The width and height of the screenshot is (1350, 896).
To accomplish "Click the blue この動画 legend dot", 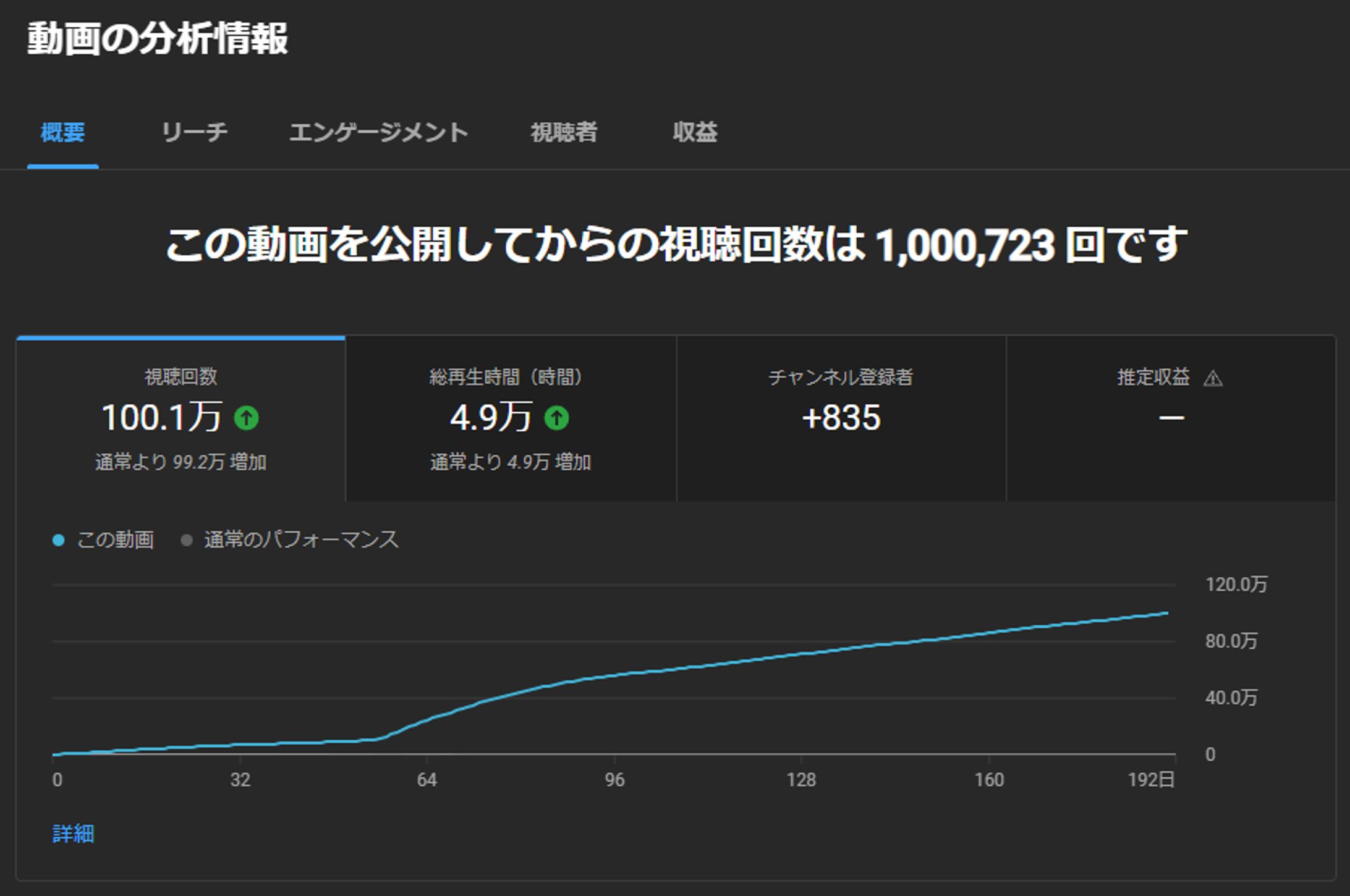I will click(58, 539).
